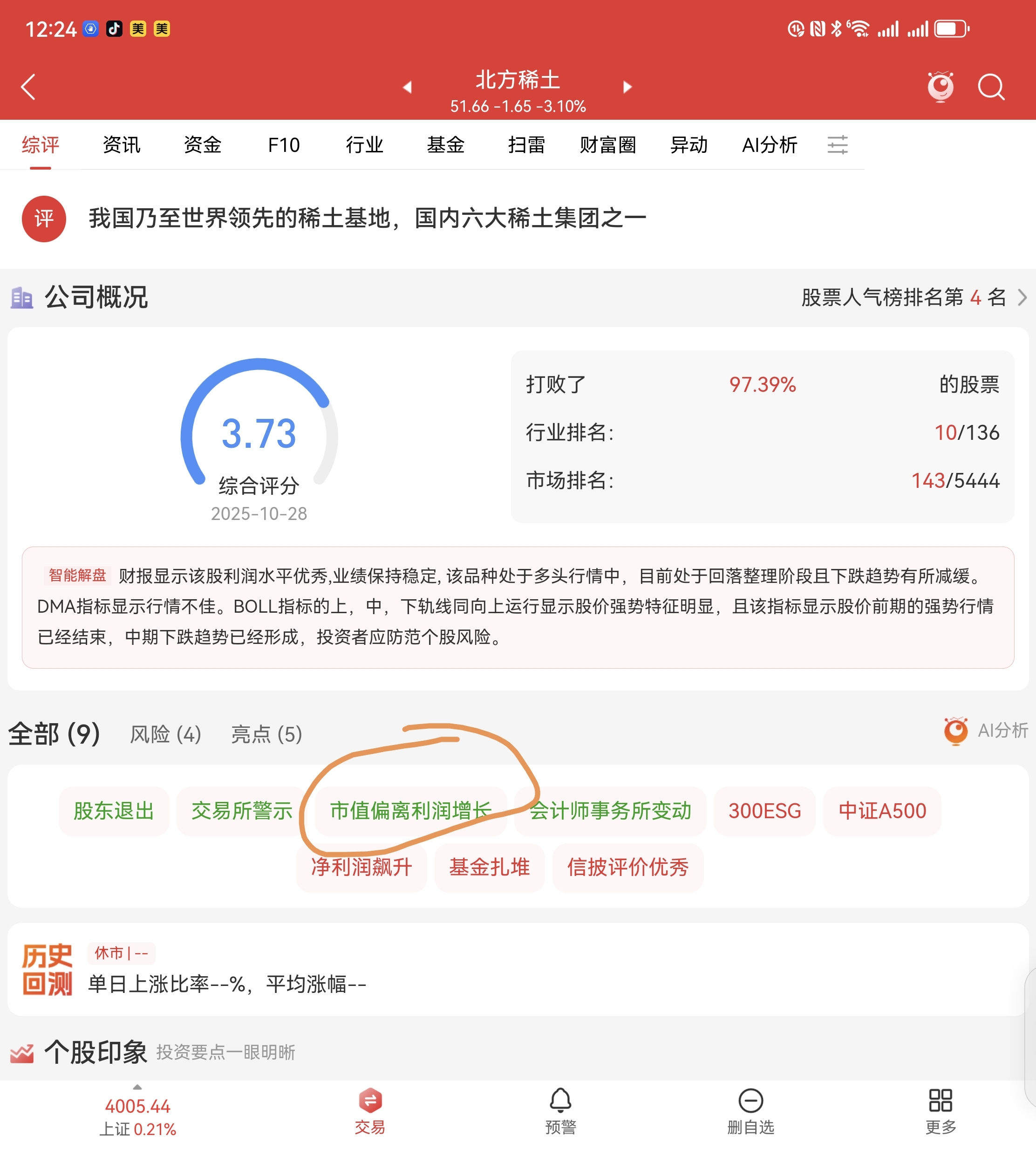
Task: Switch to next stock with right triangle
Action: 627,87
